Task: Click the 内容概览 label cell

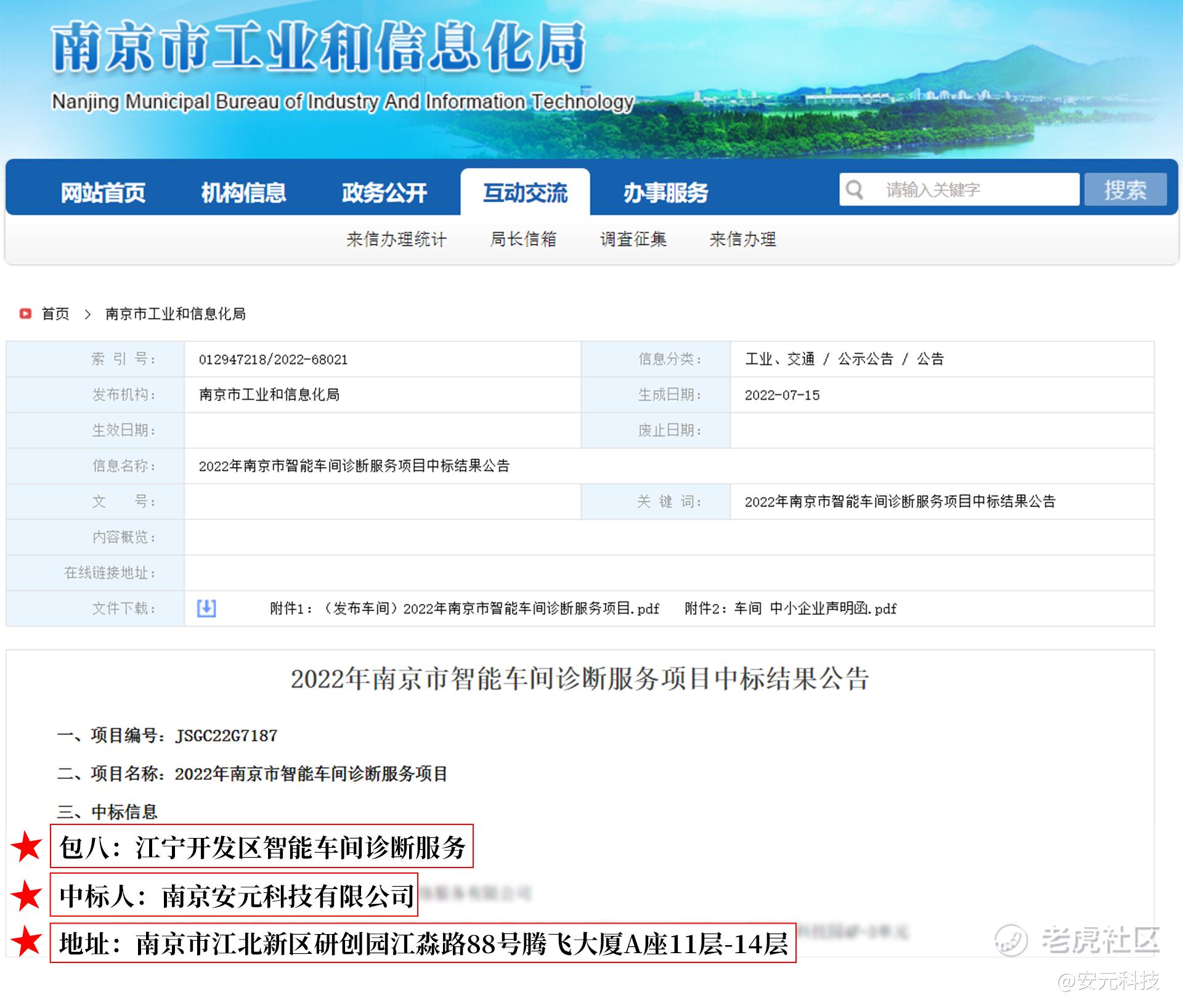Action: tap(96, 537)
